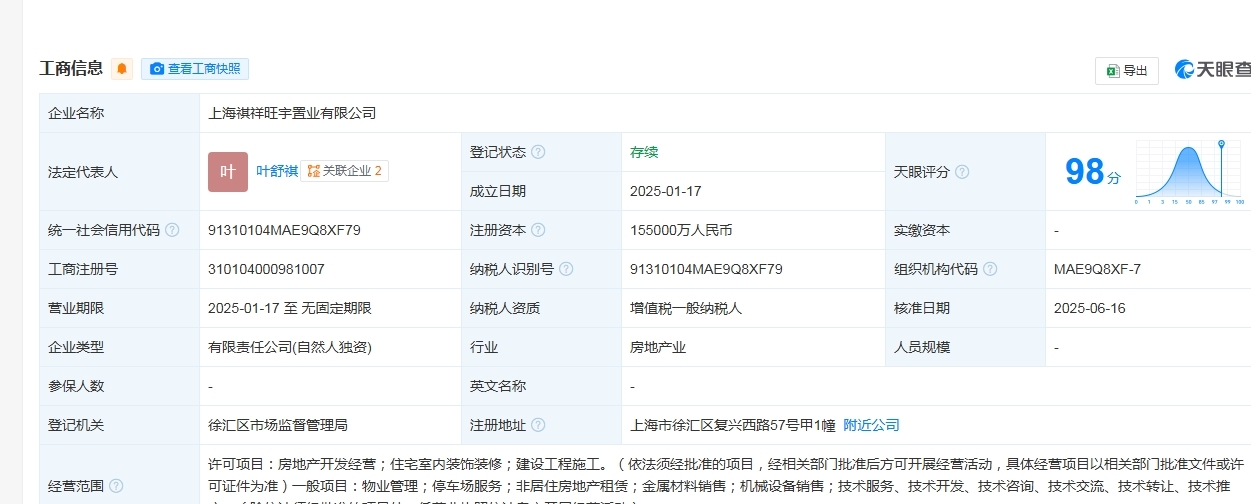The width and height of the screenshot is (1251, 504).
Task: Click the 98分 score value
Action: point(1092,172)
